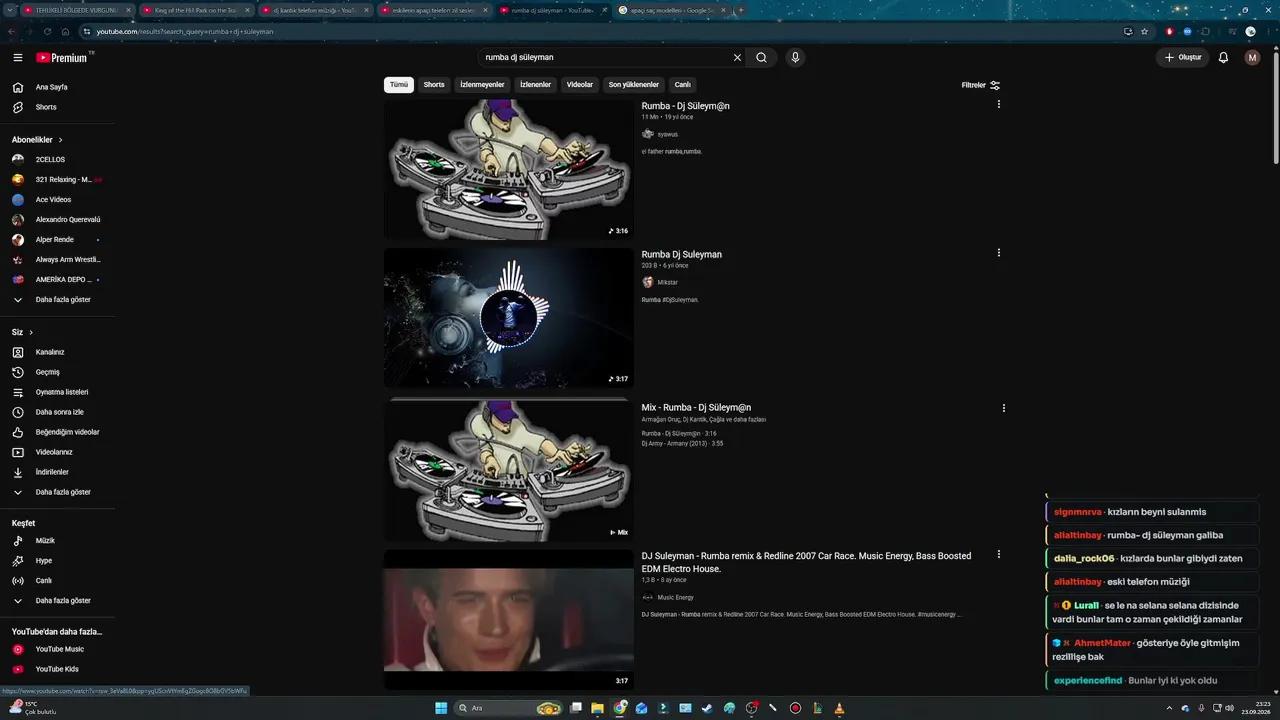The height and width of the screenshot is (720, 1280).
Task: Select the Tümü filter chip
Action: (399, 85)
